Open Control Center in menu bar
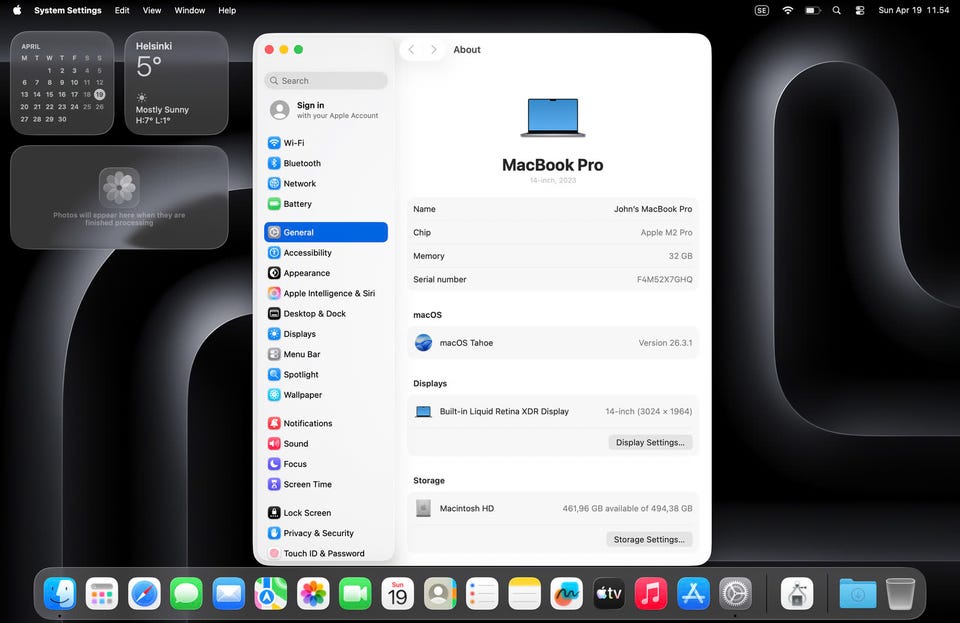The width and height of the screenshot is (960, 623). (x=860, y=10)
